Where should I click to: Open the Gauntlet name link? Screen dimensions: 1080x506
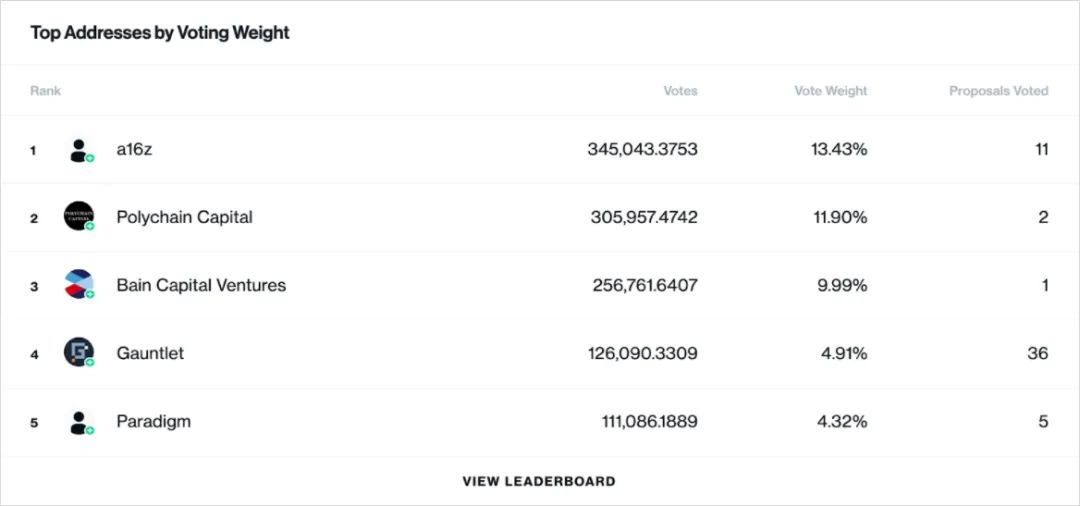coord(150,353)
